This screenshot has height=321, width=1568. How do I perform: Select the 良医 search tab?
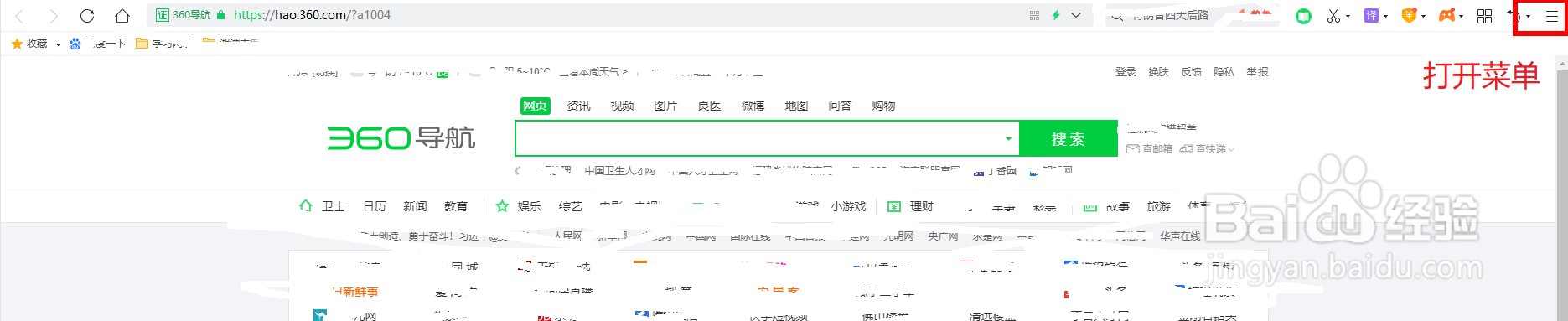pos(709,106)
